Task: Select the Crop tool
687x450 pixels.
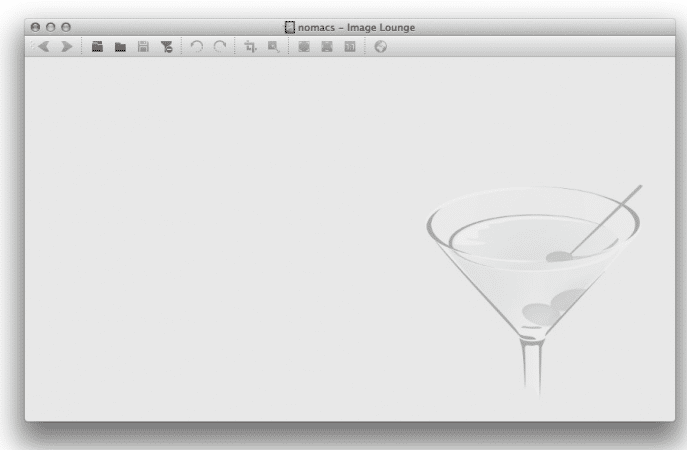Action: (x=250, y=46)
